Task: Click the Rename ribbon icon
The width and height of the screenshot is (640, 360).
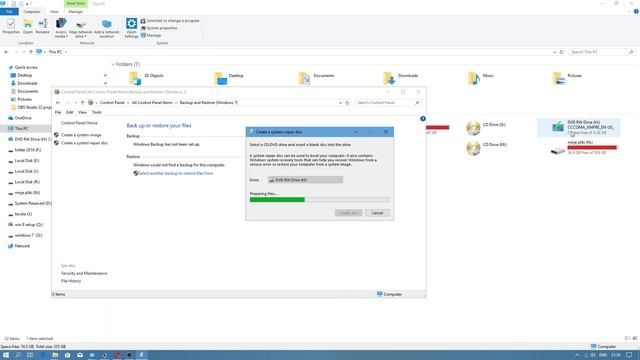Action: point(42,27)
